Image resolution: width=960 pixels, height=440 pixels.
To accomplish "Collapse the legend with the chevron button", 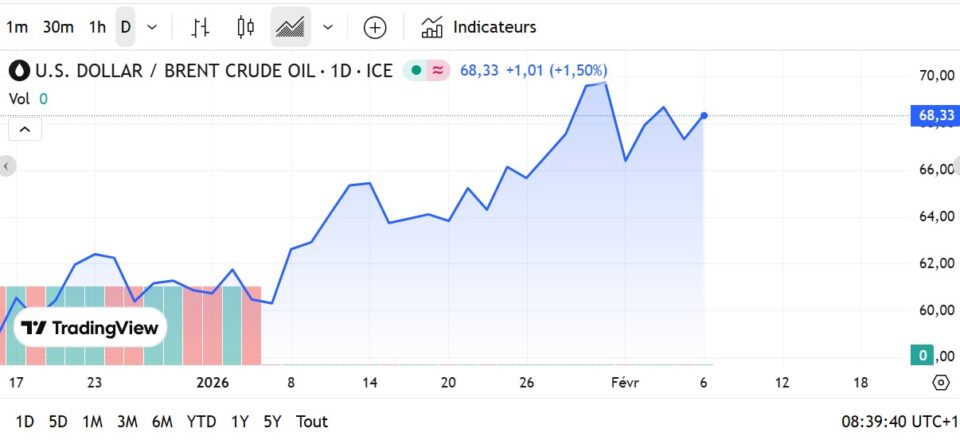I will coord(25,129).
